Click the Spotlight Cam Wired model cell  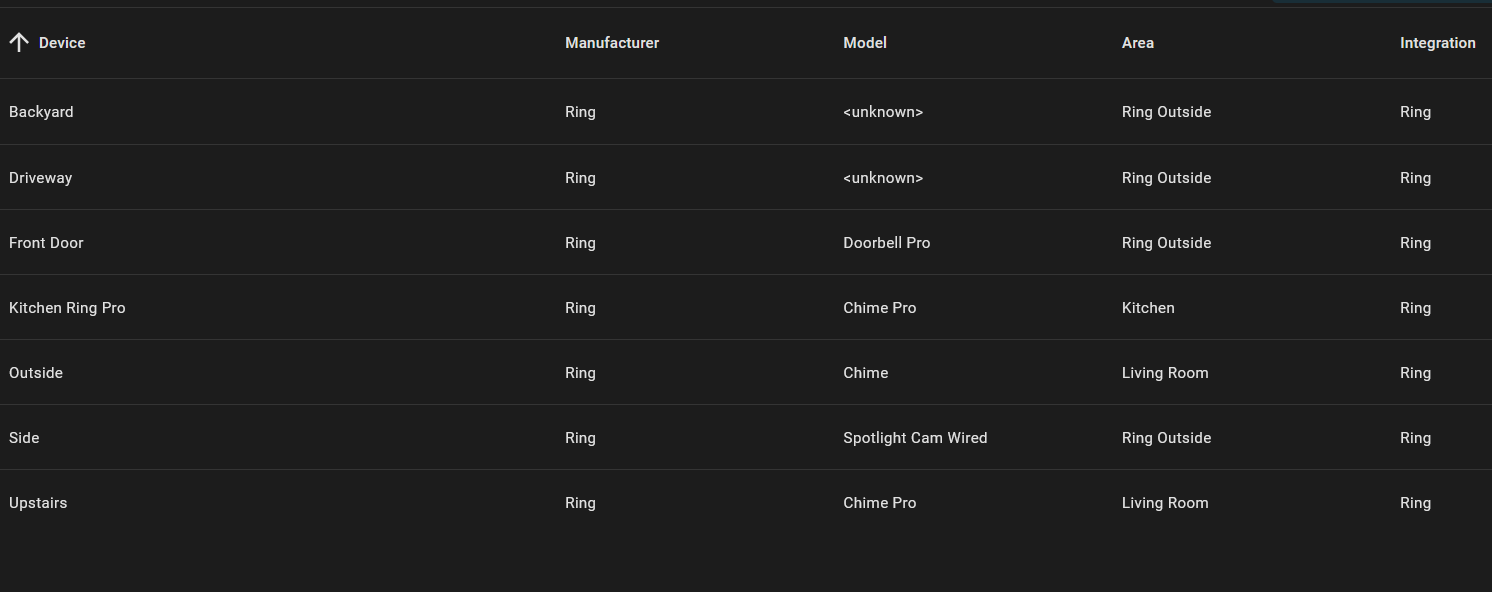pos(915,437)
